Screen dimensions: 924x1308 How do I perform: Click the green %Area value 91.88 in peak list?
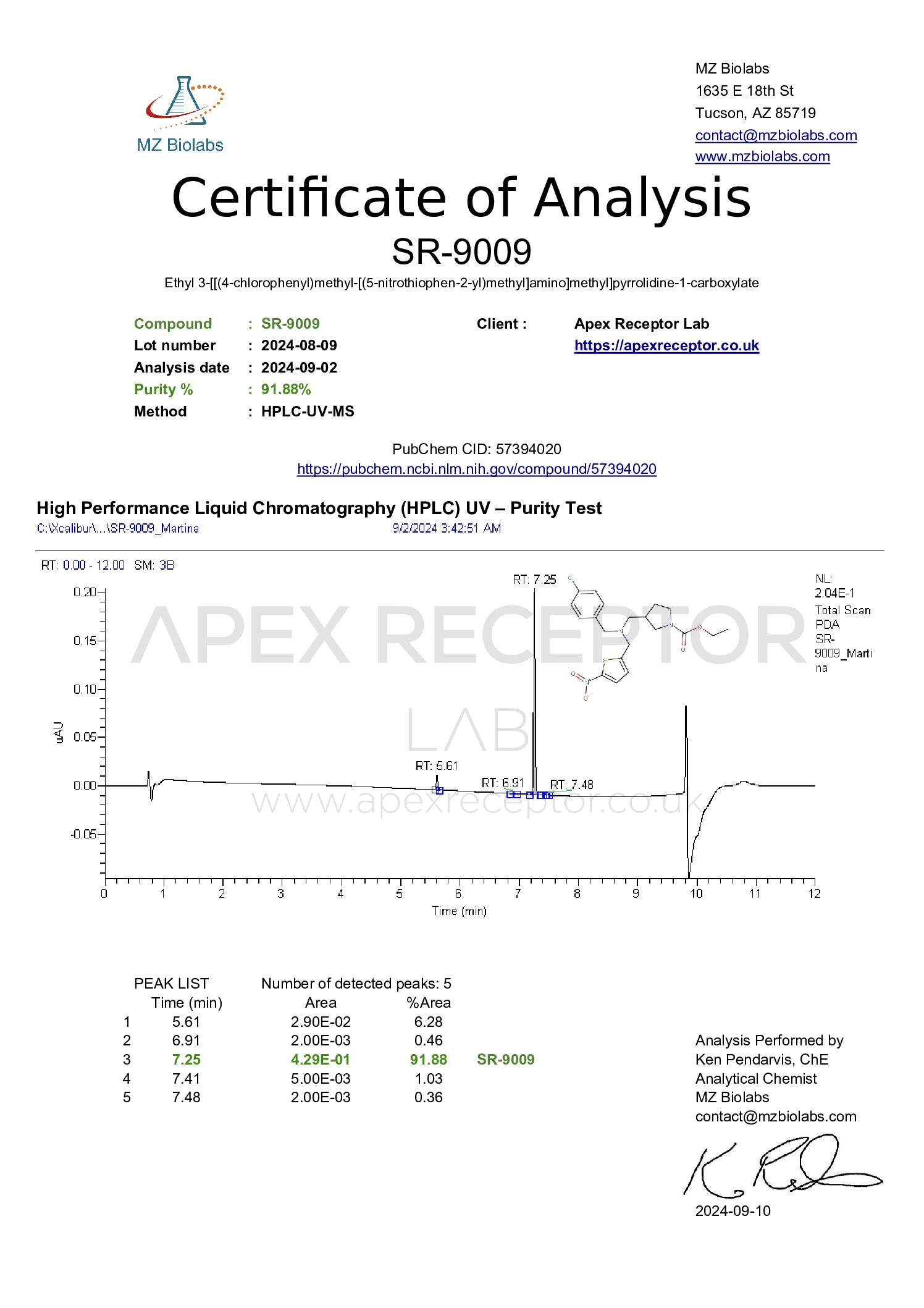pyautogui.click(x=429, y=1060)
